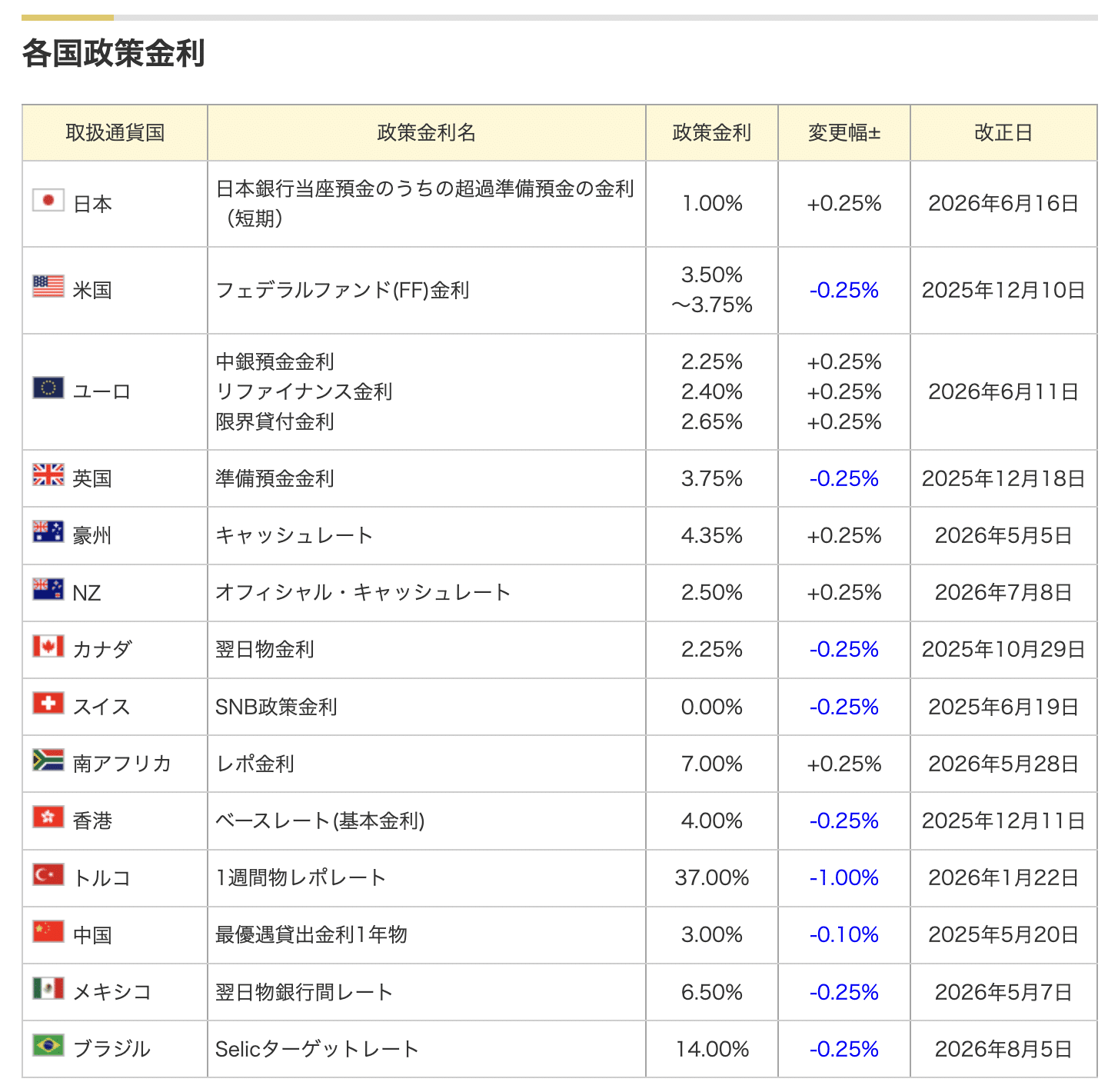This screenshot has height=1092, width=1118.
Task: Select the カナダ country name
Action: pyautogui.click(x=102, y=650)
